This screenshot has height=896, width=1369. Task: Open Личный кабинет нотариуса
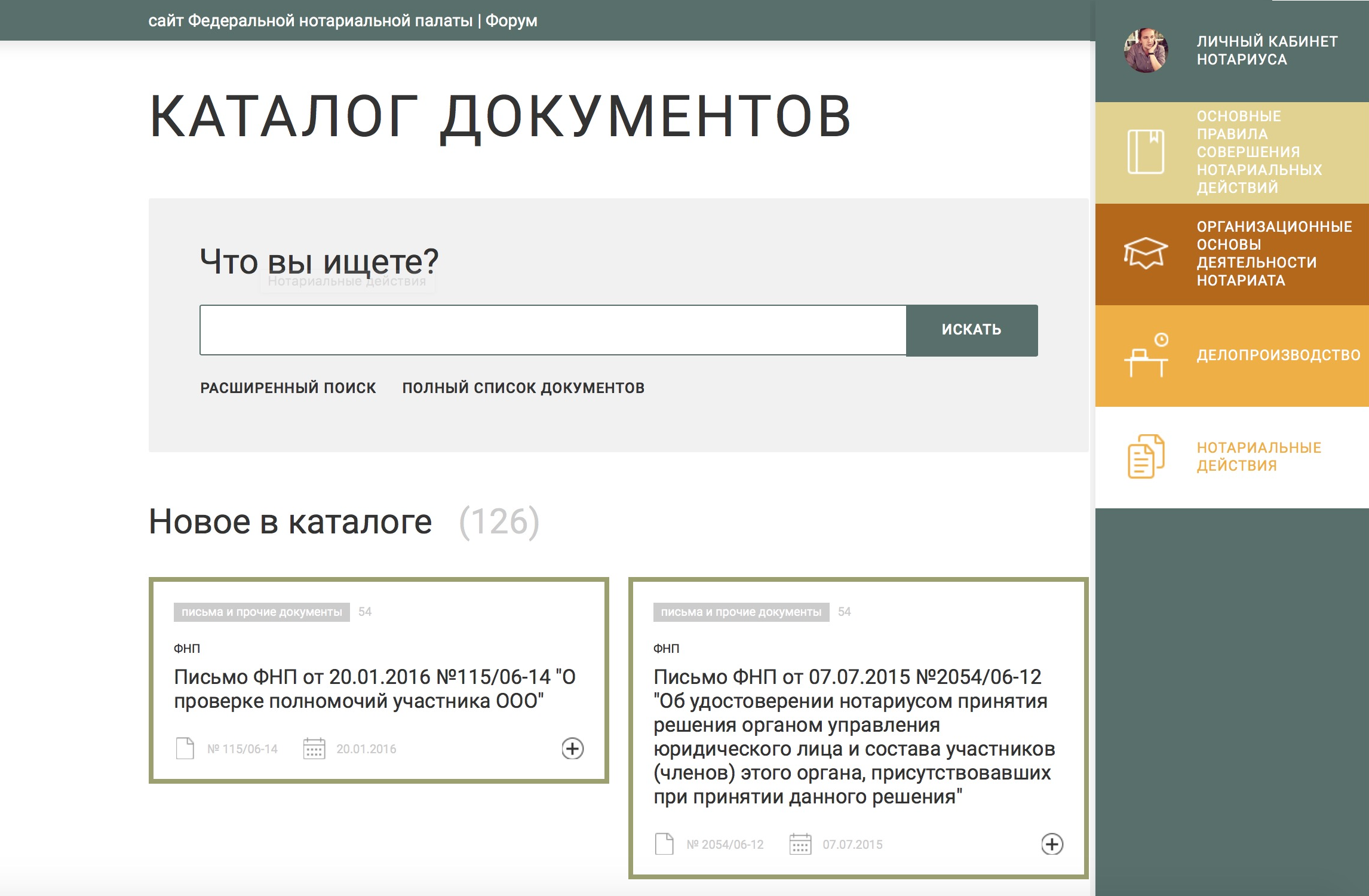coord(1266,50)
